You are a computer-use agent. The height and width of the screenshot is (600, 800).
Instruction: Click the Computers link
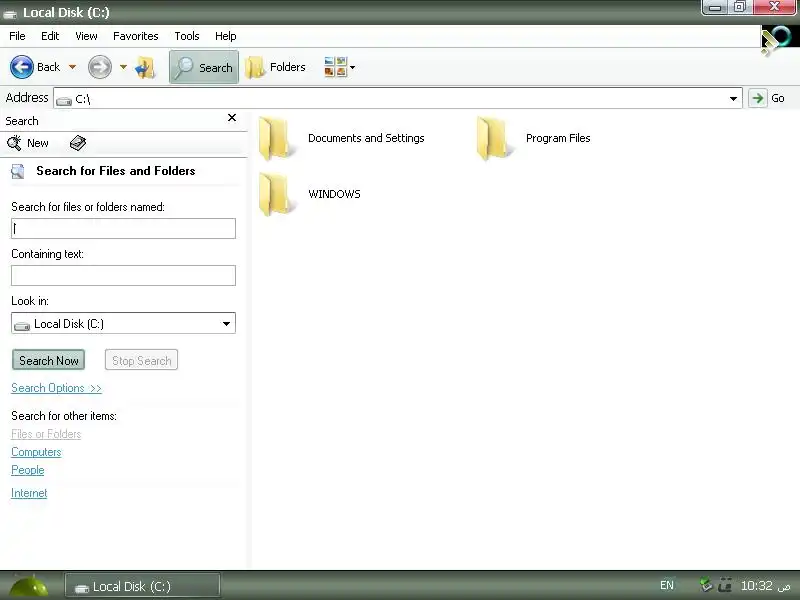point(36,452)
